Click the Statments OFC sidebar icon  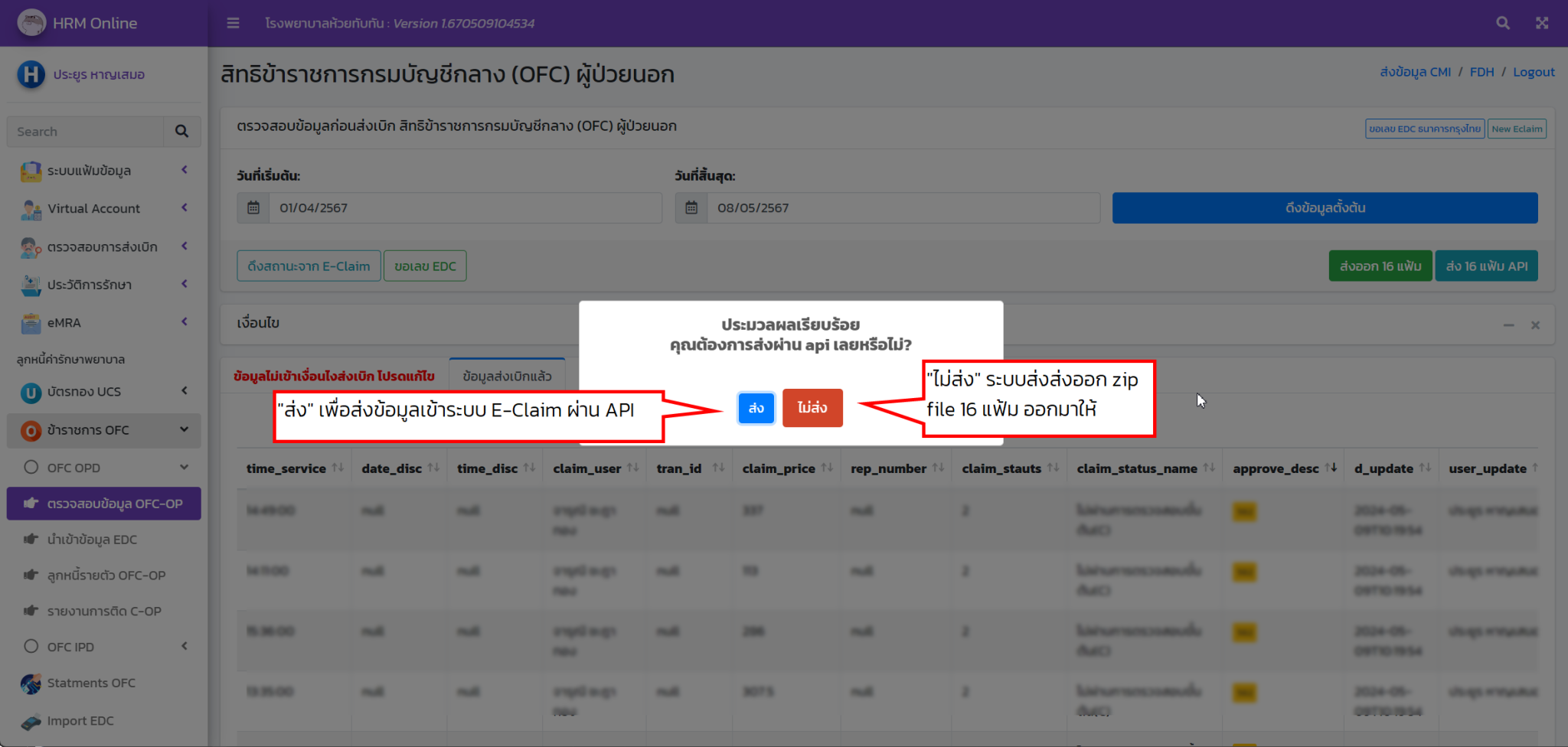point(31,683)
